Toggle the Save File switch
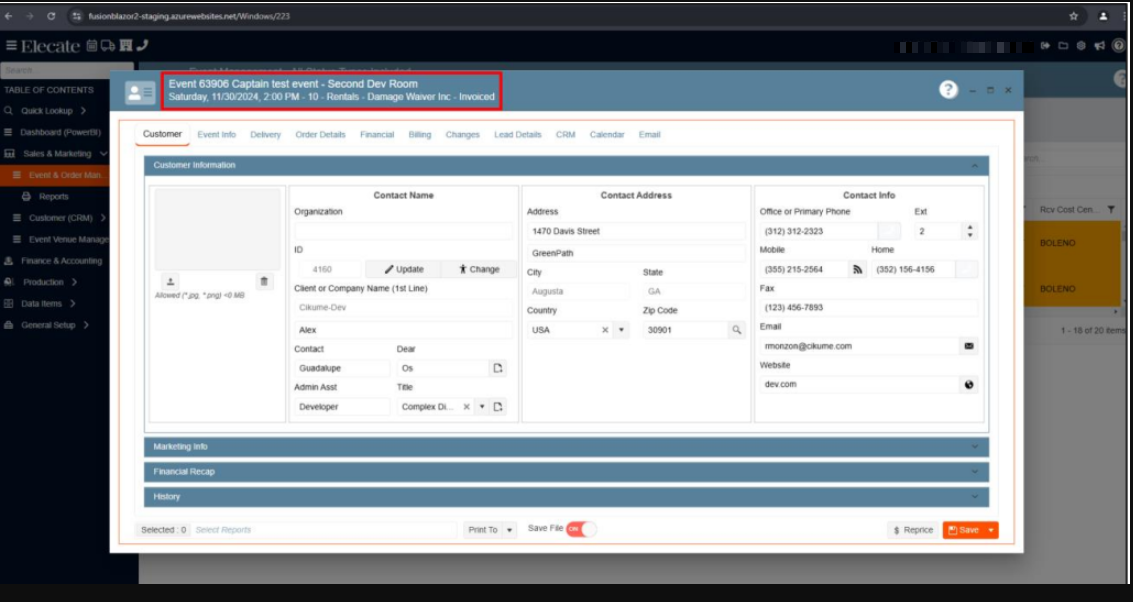This screenshot has width=1133, height=602. pyautogui.click(x=581, y=530)
